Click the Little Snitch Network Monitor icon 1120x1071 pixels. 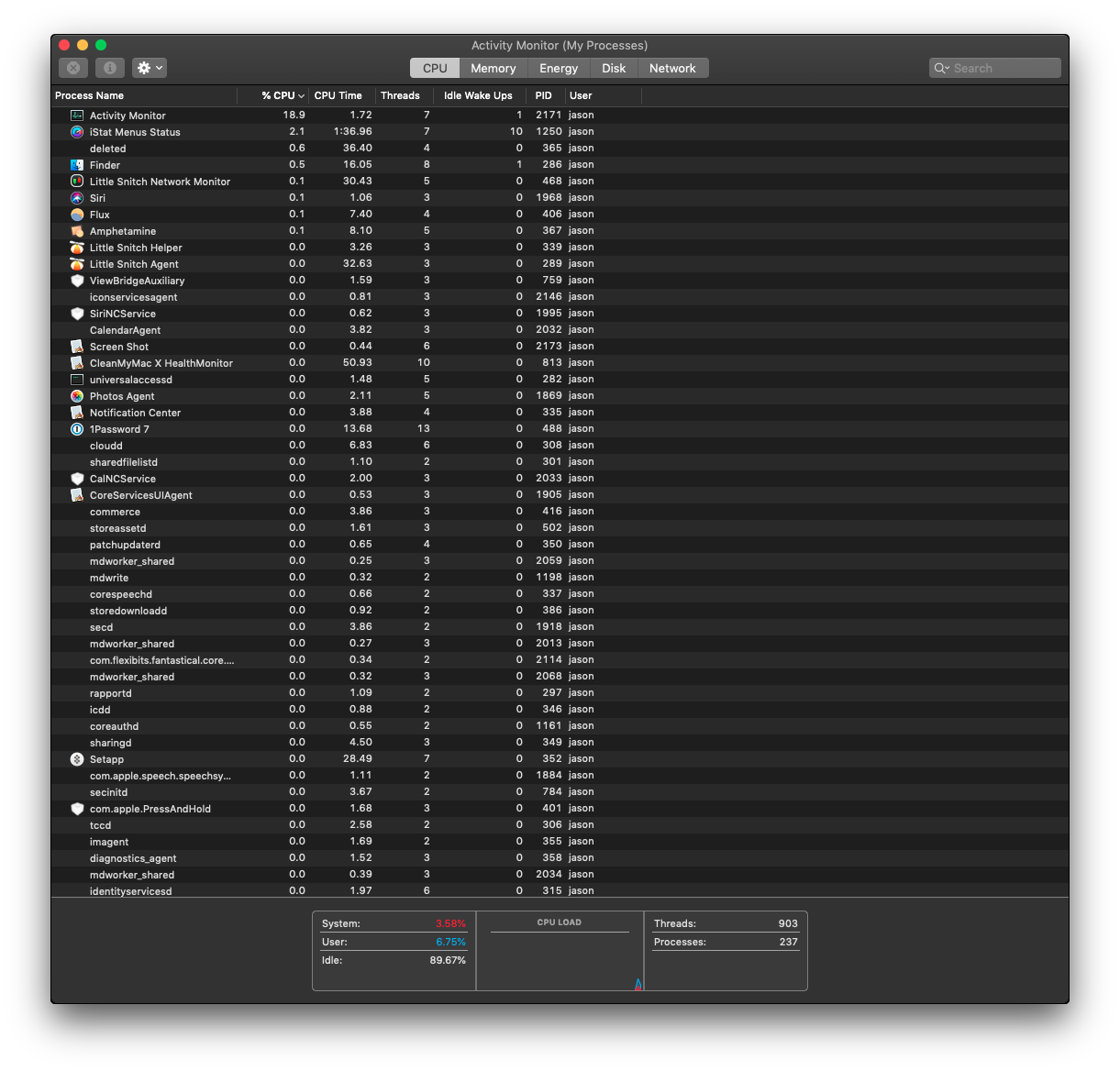[77, 182]
